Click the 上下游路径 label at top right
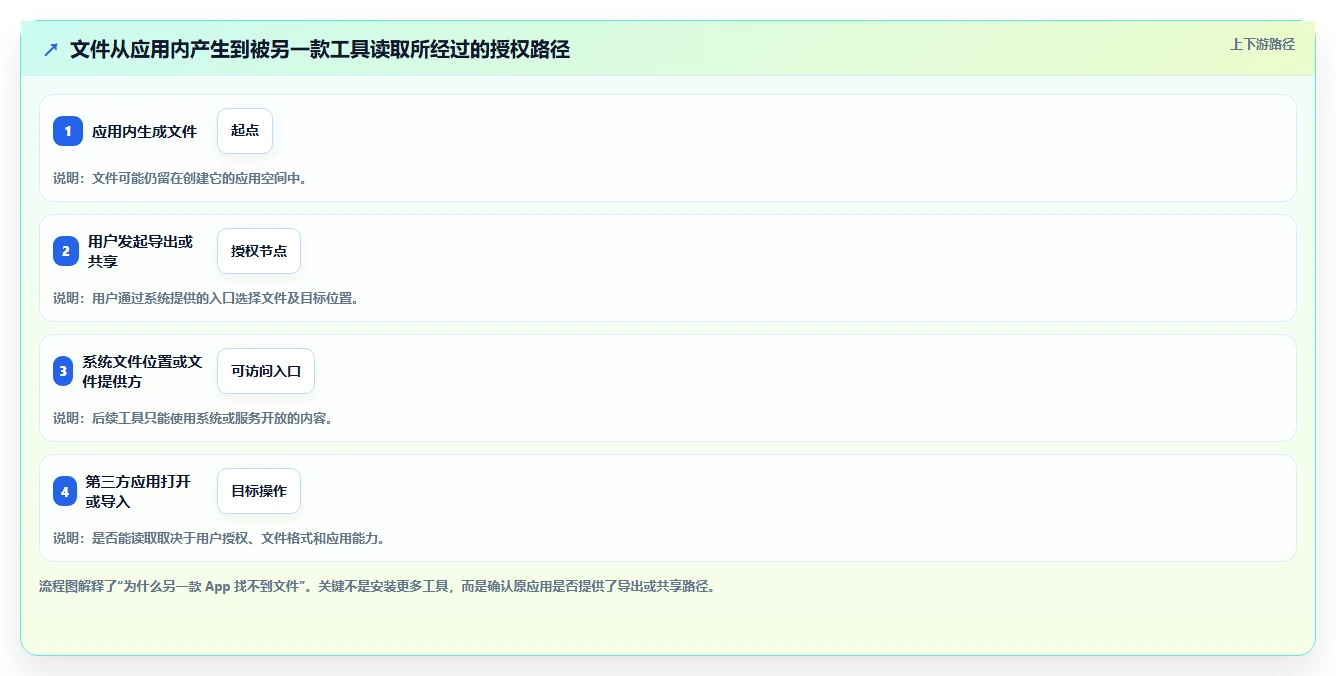1336x676 pixels. [1262, 44]
